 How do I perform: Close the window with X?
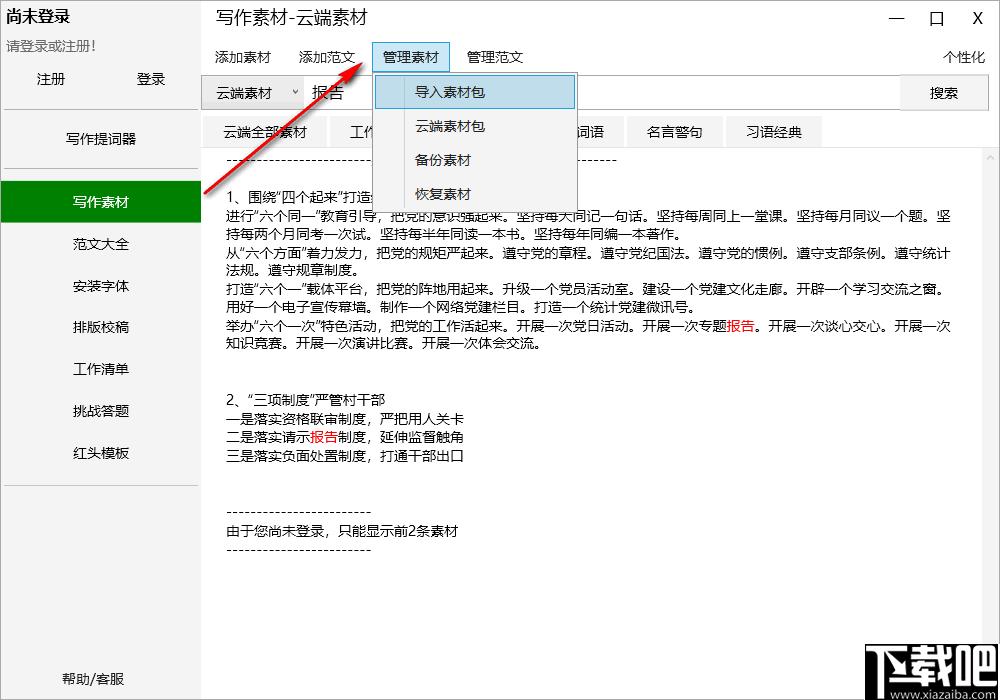(x=977, y=18)
